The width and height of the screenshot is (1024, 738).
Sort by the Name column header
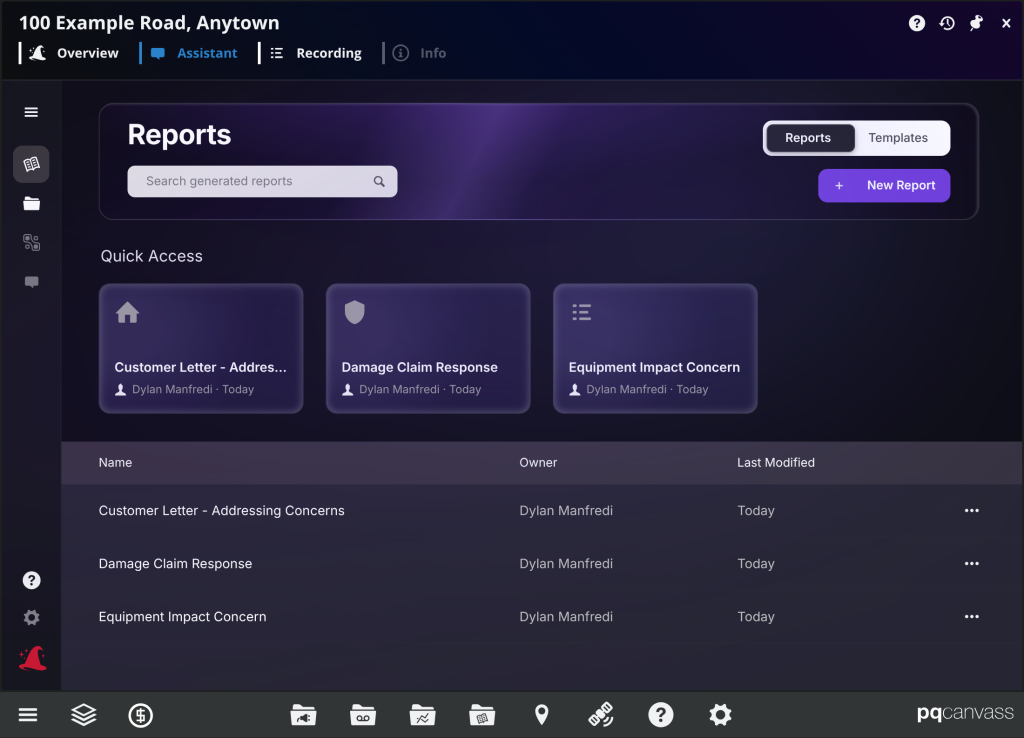(x=116, y=462)
